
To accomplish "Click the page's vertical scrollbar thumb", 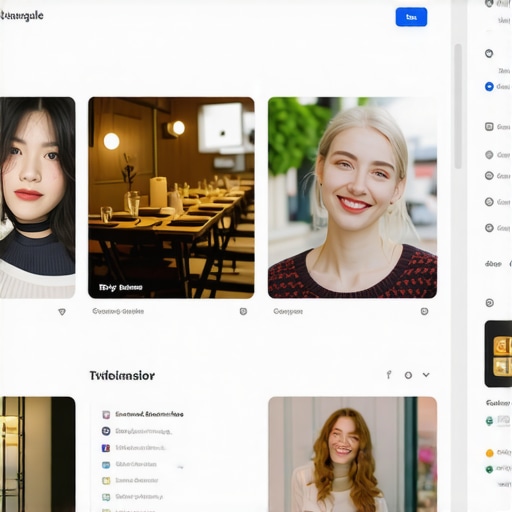I will (x=458, y=106).
